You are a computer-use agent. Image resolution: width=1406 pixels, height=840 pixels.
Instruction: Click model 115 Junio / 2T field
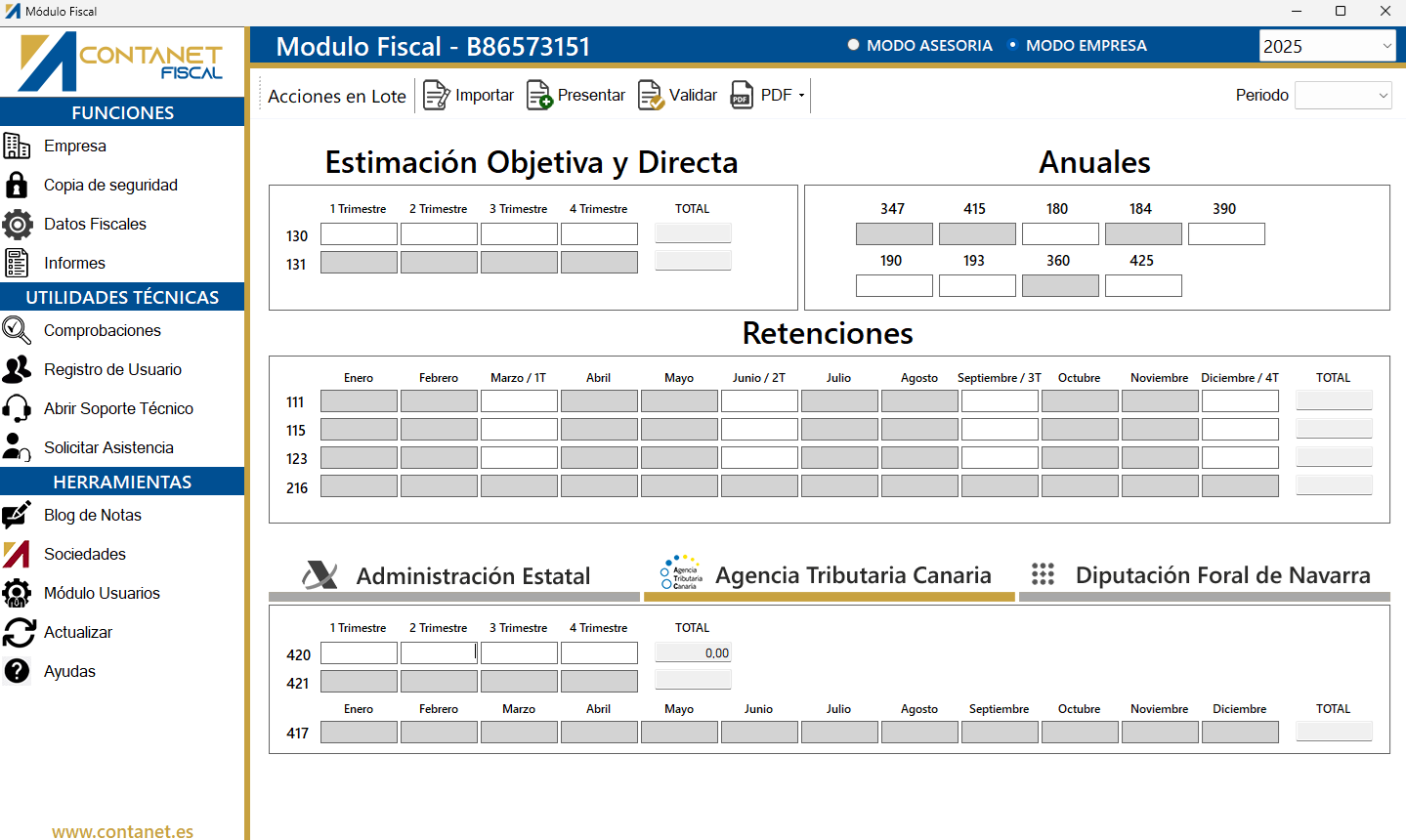[759, 430]
